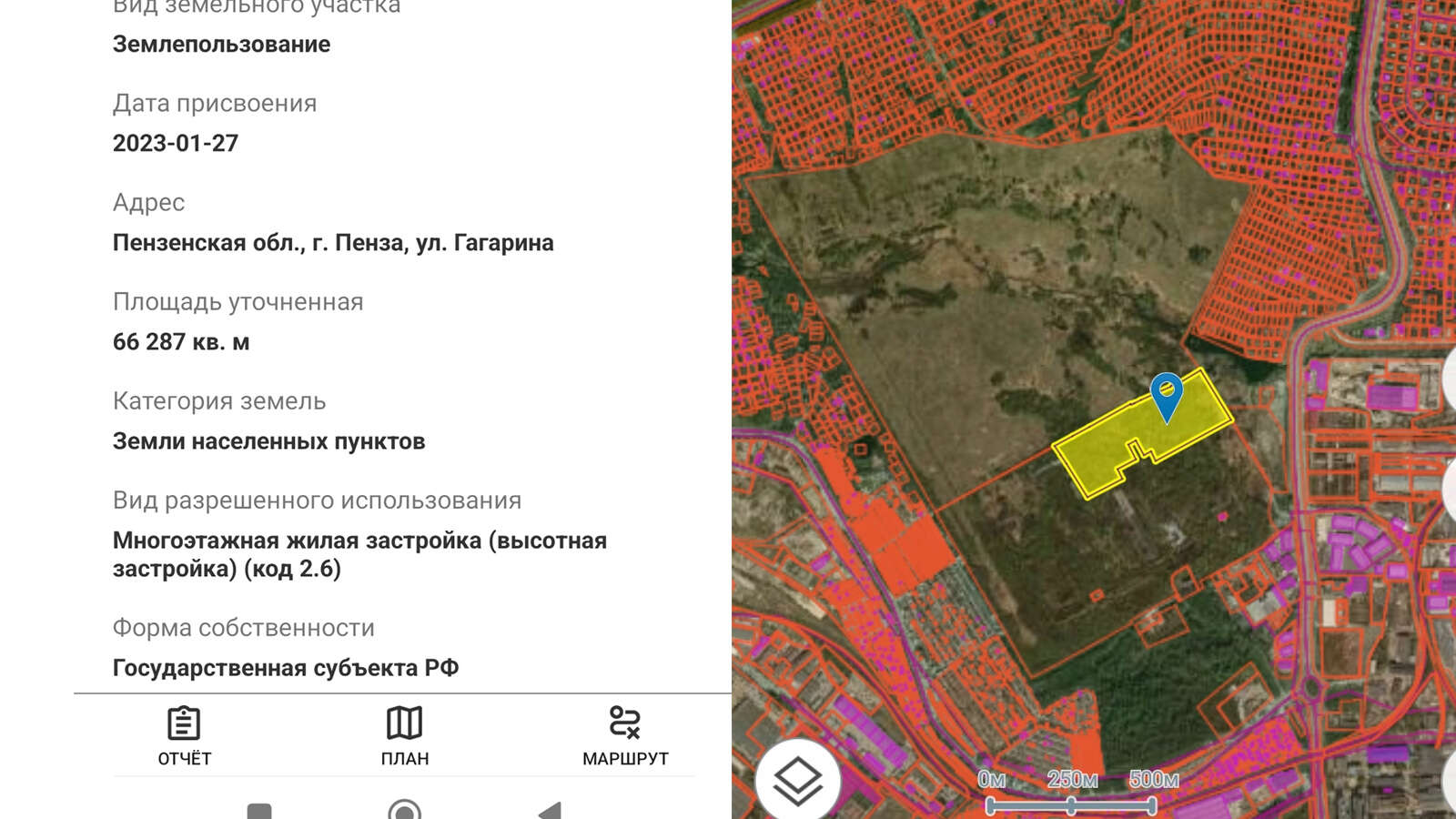Tap the МАРШРУТ route icon
The image size is (1456, 819).
[x=625, y=724]
